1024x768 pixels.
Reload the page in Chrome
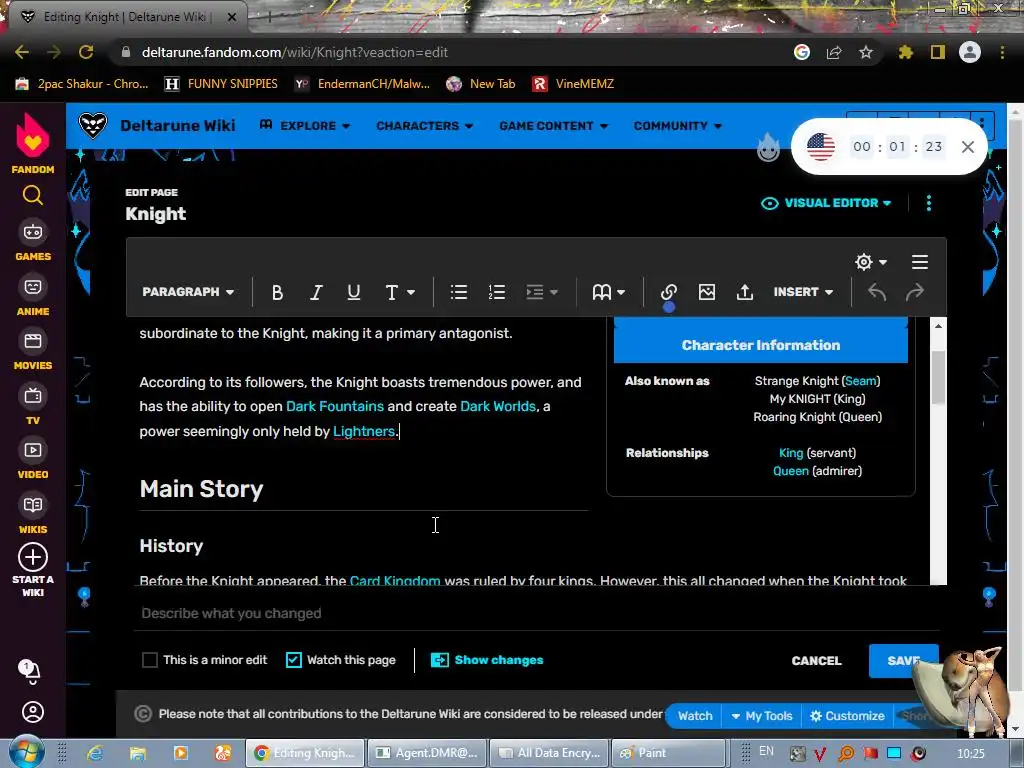tap(86, 52)
